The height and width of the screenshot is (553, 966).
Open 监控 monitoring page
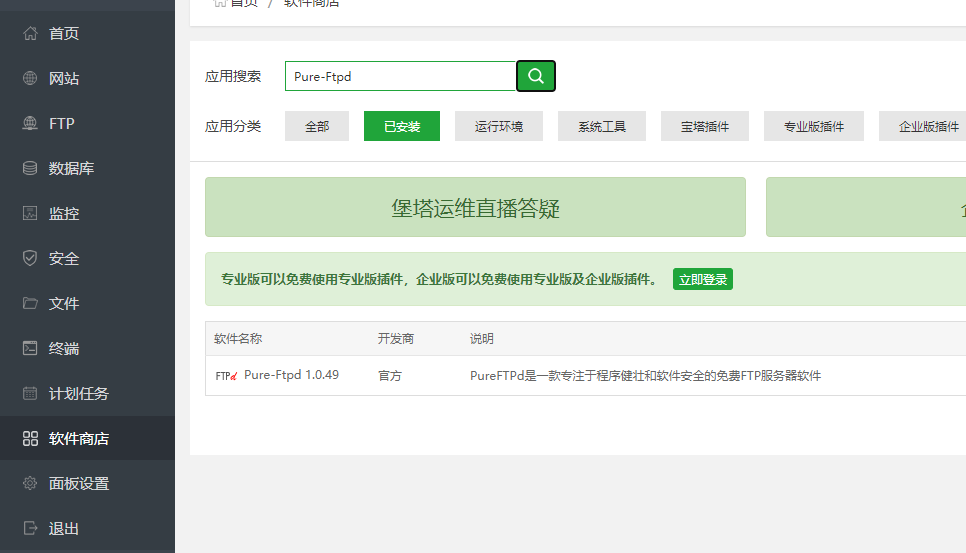87,213
